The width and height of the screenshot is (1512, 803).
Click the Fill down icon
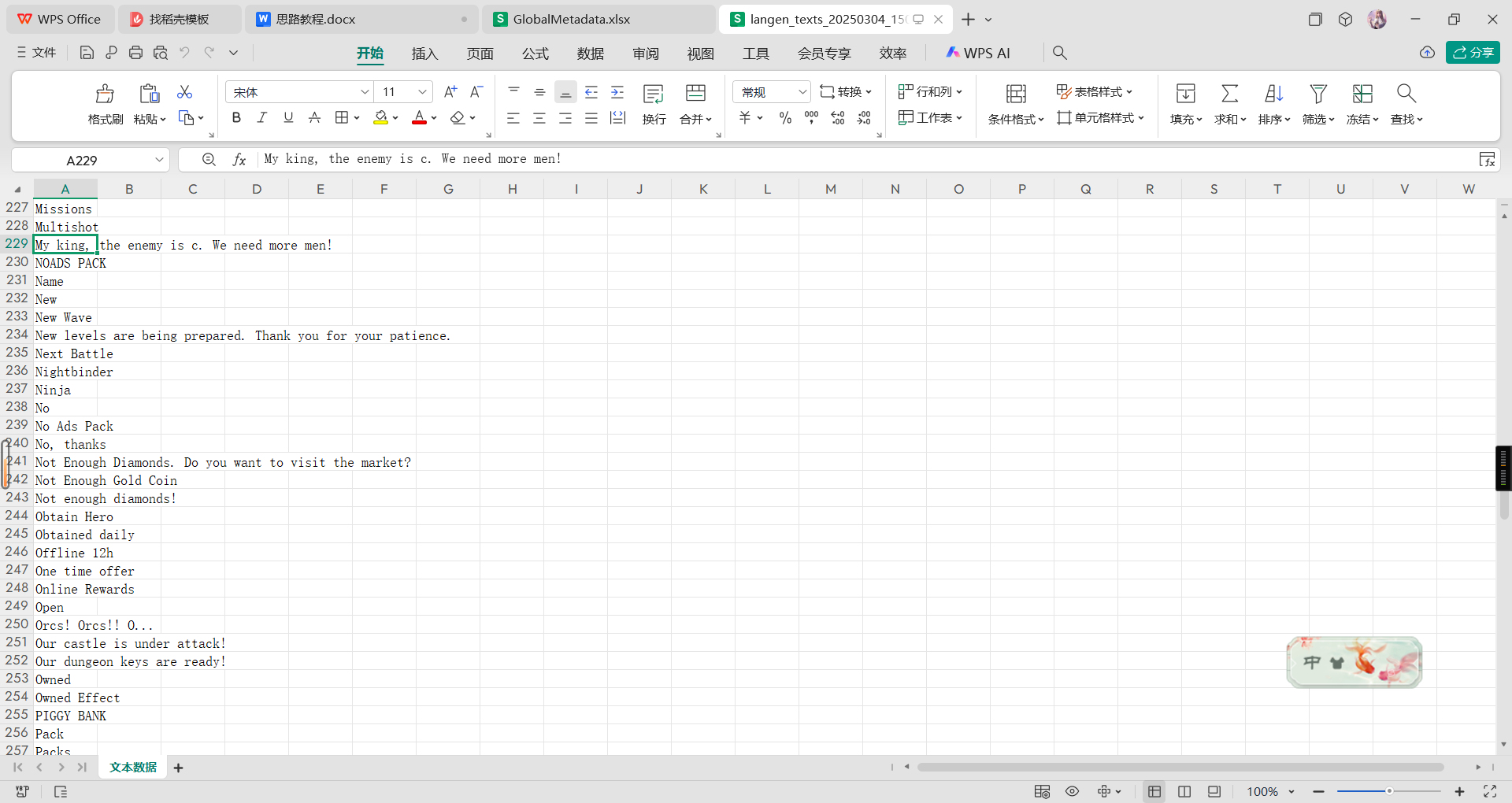pyautogui.click(x=1186, y=94)
